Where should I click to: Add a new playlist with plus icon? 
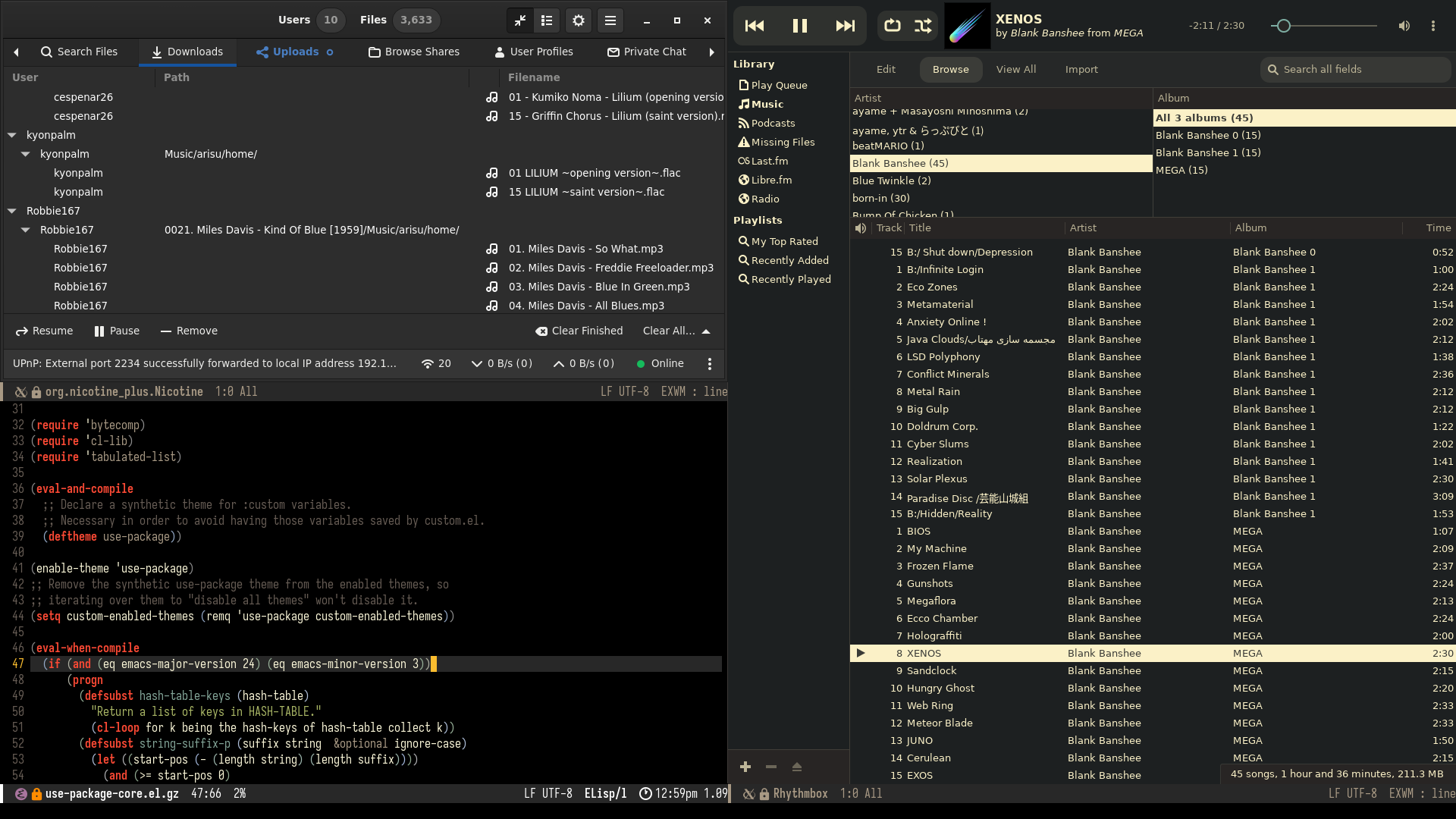pos(745,767)
